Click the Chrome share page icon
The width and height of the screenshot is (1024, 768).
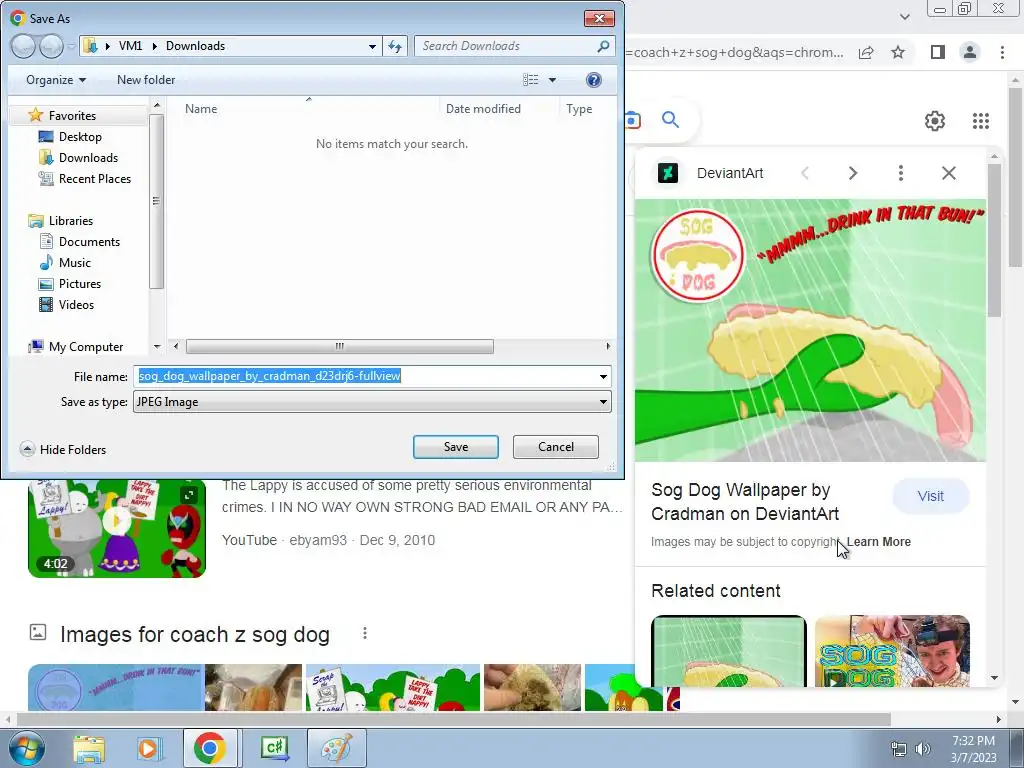[866, 52]
